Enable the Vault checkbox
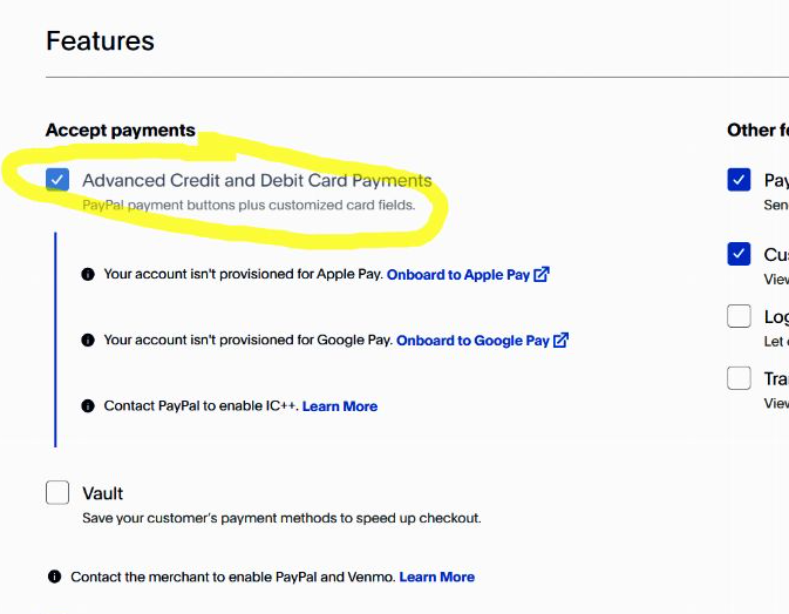 pos(57,492)
